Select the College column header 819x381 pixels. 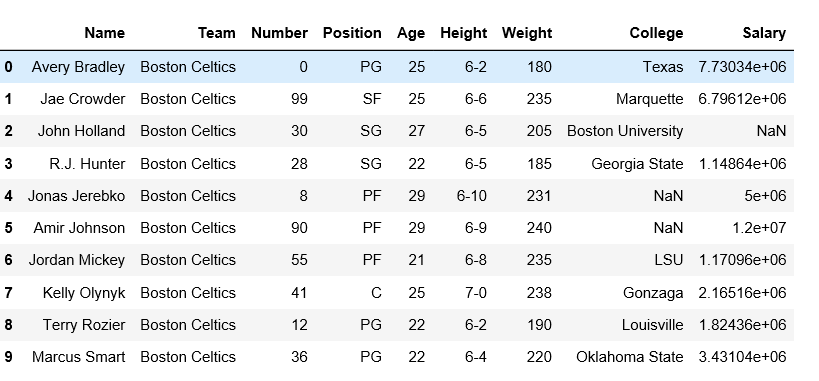click(x=656, y=33)
